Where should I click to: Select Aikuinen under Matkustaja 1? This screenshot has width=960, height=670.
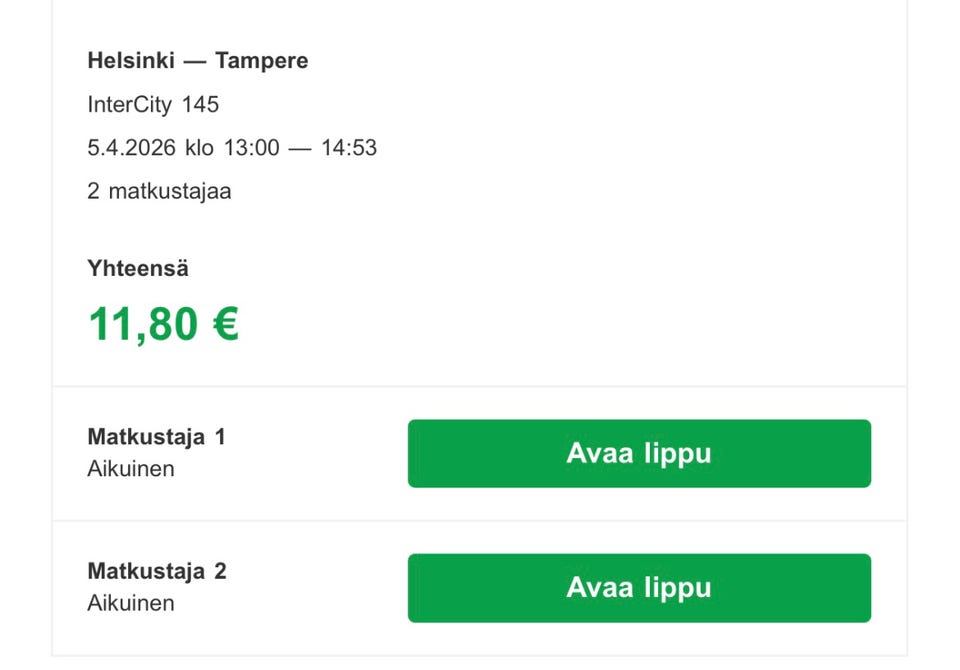click(131, 468)
